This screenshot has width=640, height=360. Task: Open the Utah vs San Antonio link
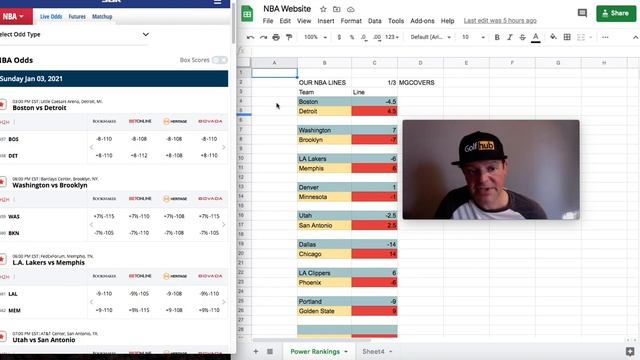pyautogui.click(x=44, y=340)
